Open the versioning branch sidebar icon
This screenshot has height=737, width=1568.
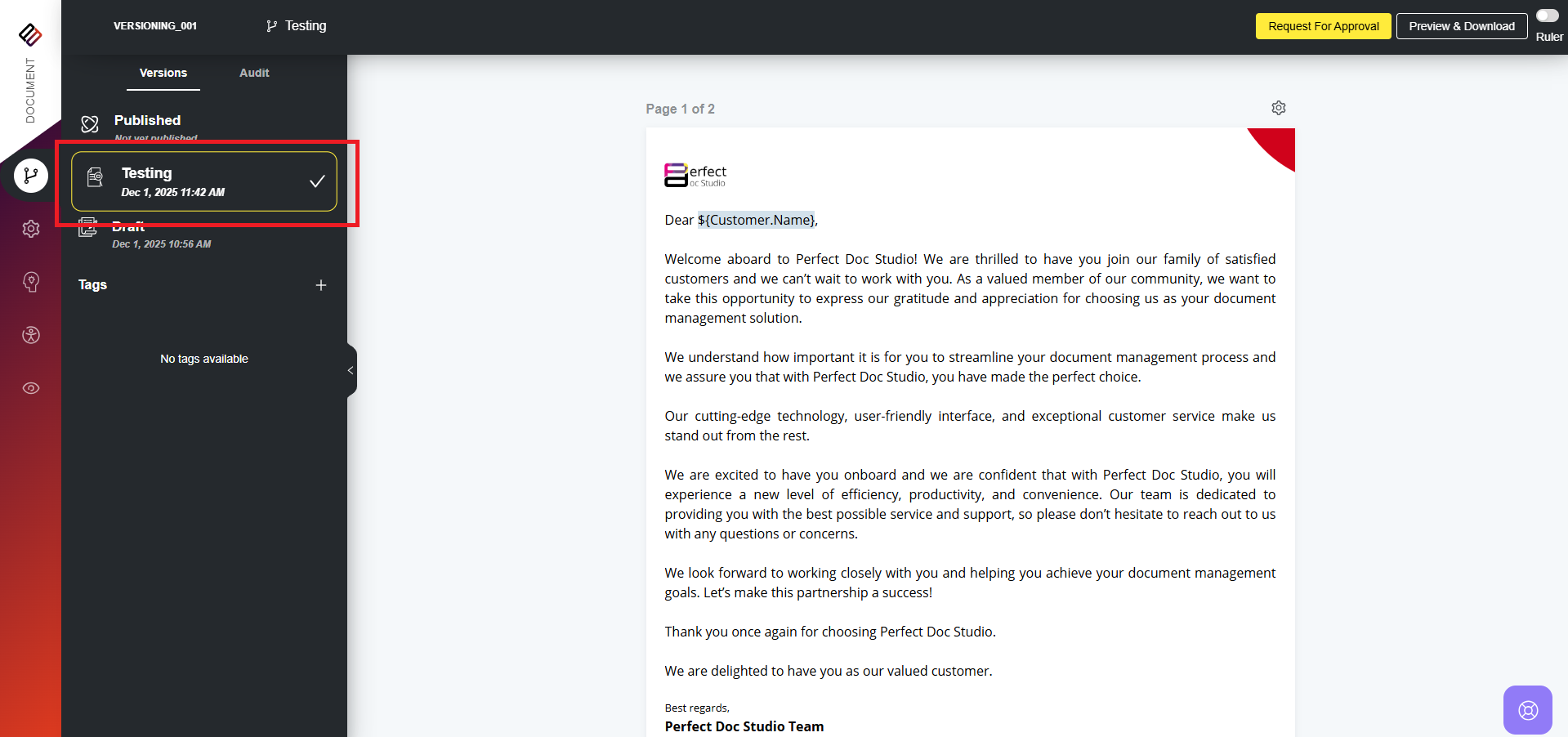31,176
